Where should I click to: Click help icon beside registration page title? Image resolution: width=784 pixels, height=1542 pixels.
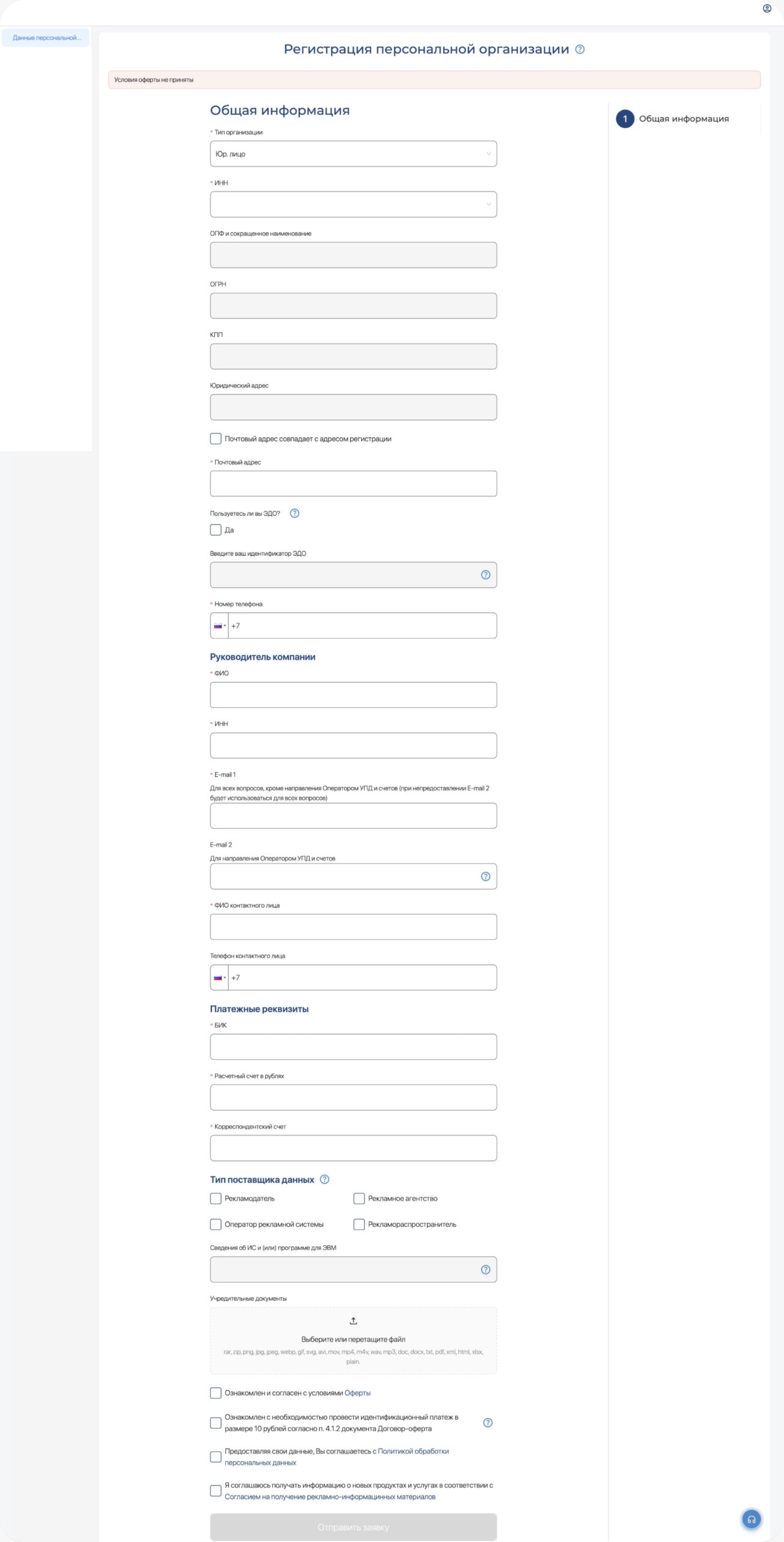tap(580, 49)
